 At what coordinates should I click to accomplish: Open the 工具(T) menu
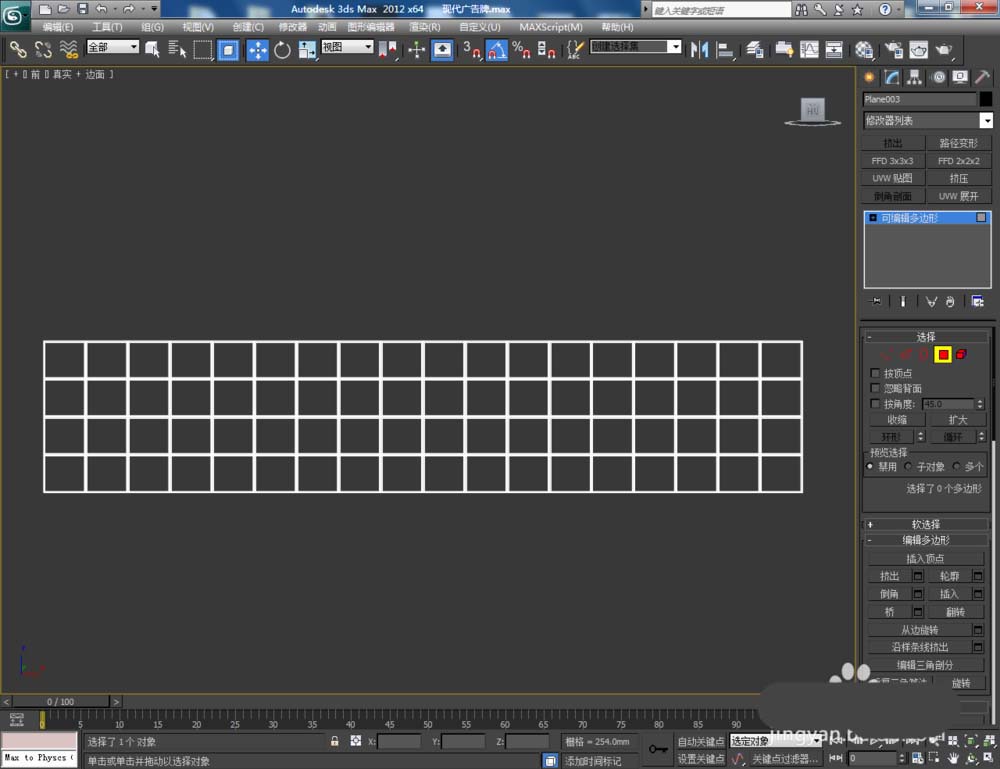coord(107,27)
